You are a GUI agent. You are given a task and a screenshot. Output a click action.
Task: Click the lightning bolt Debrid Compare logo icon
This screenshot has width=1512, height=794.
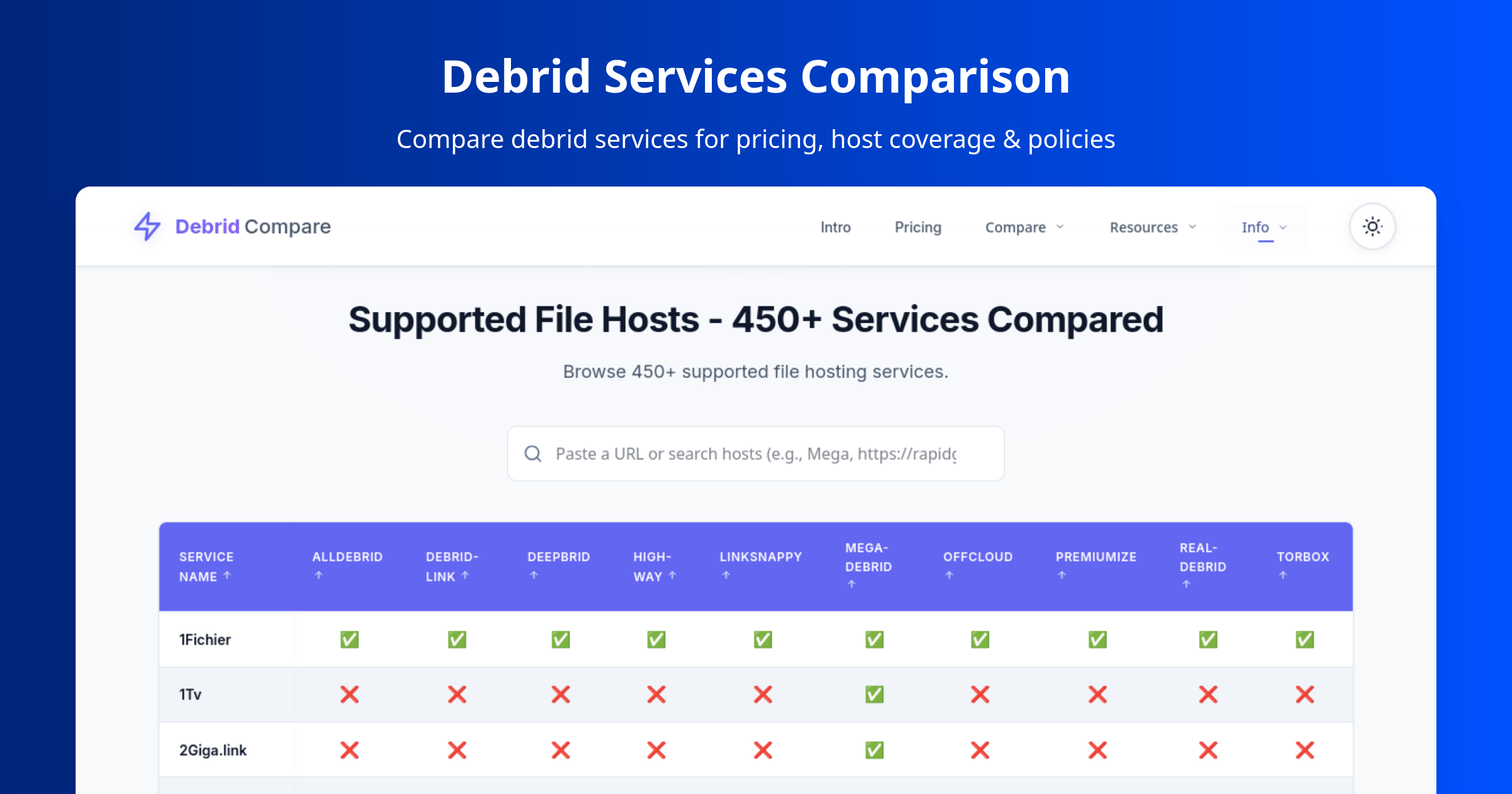[146, 226]
